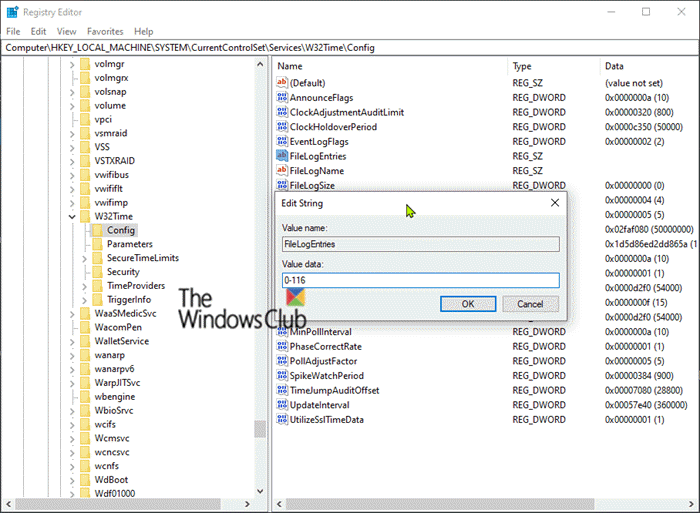
Task: Click the wcifs folder icon
Action: 85,424
